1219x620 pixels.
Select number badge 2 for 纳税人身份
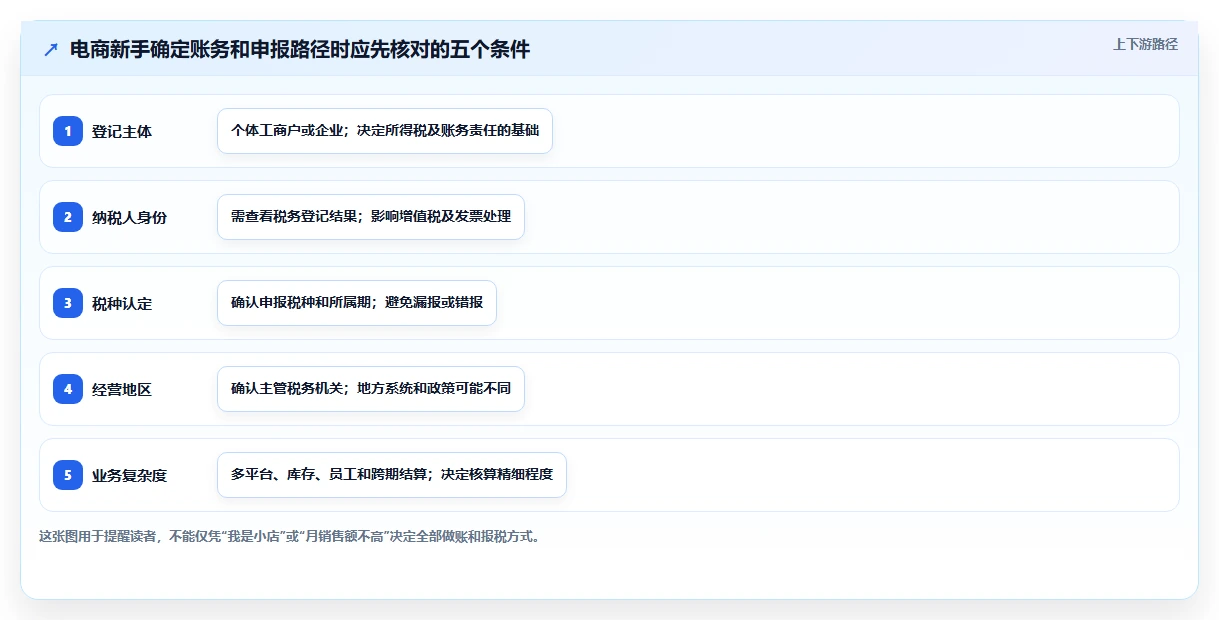click(x=68, y=217)
